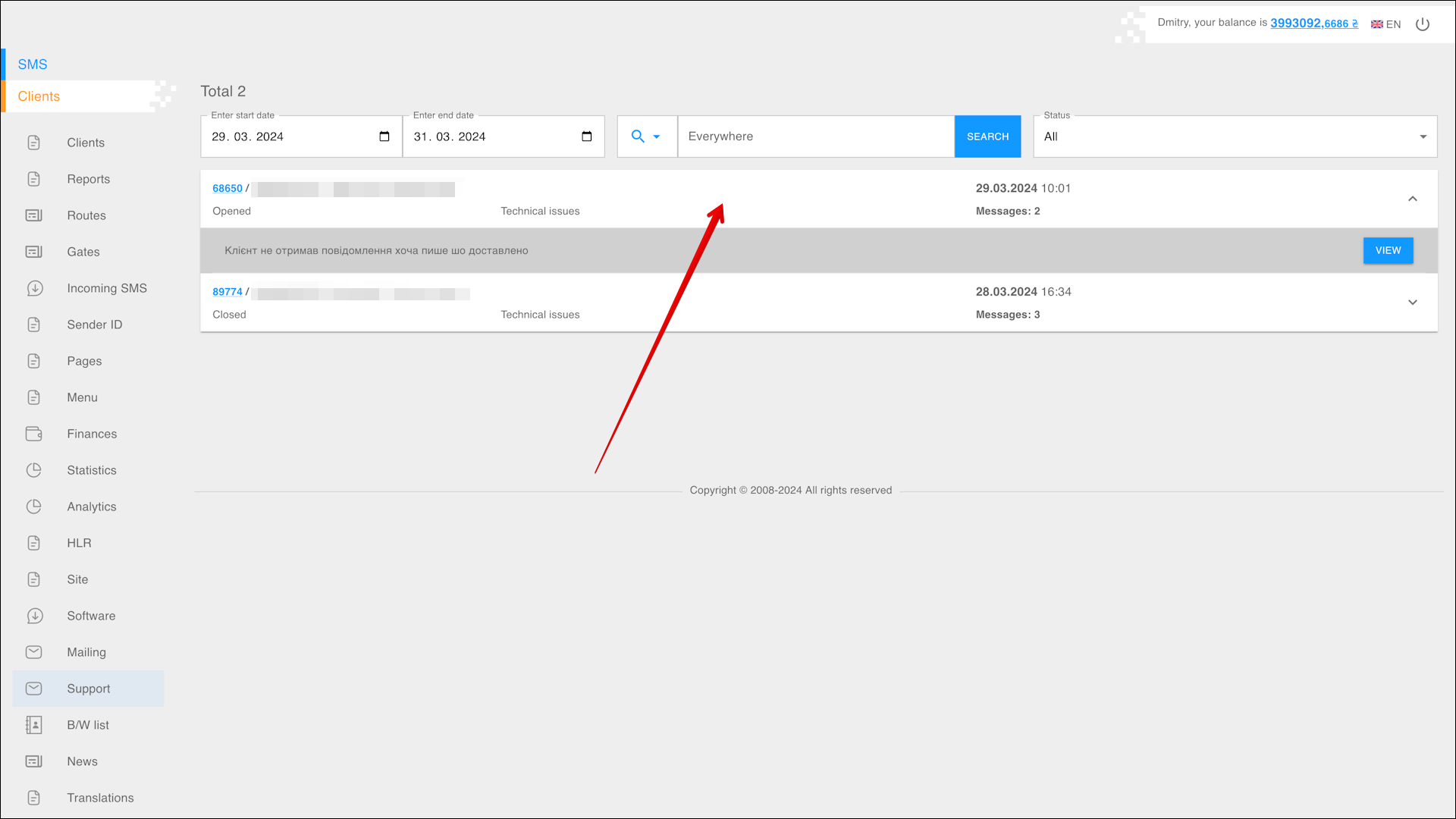The image size is (1456, 819).
Task: Click the Routes sidebar icon
Action: coord(34,215)
